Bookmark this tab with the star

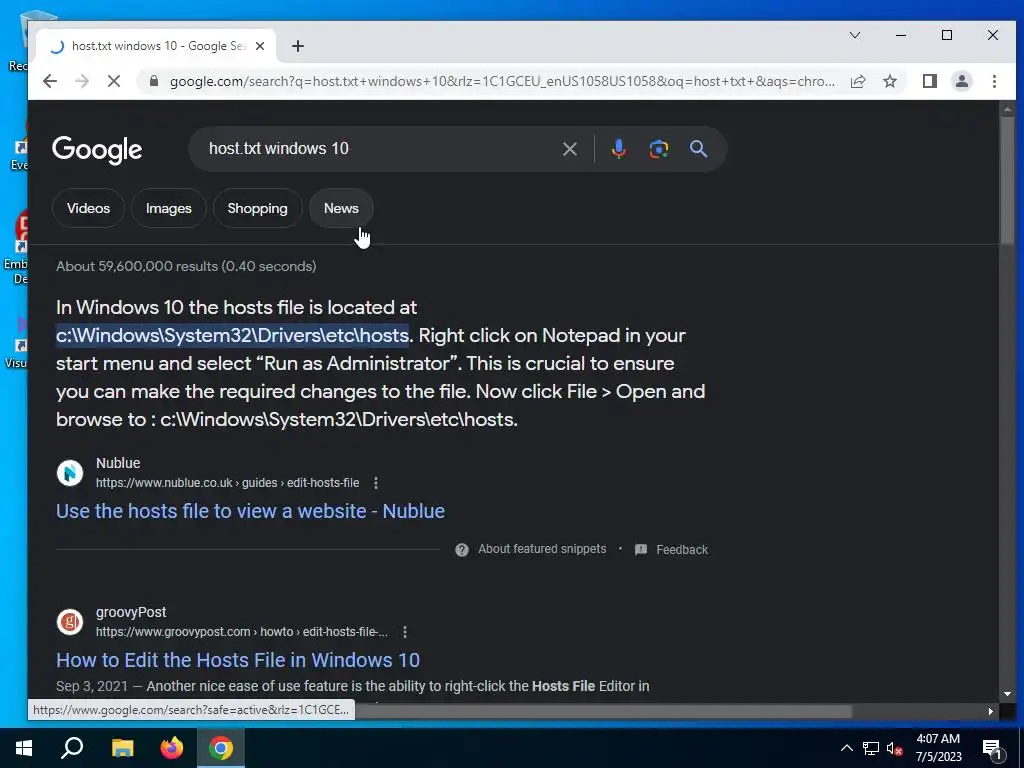[889, 81]
